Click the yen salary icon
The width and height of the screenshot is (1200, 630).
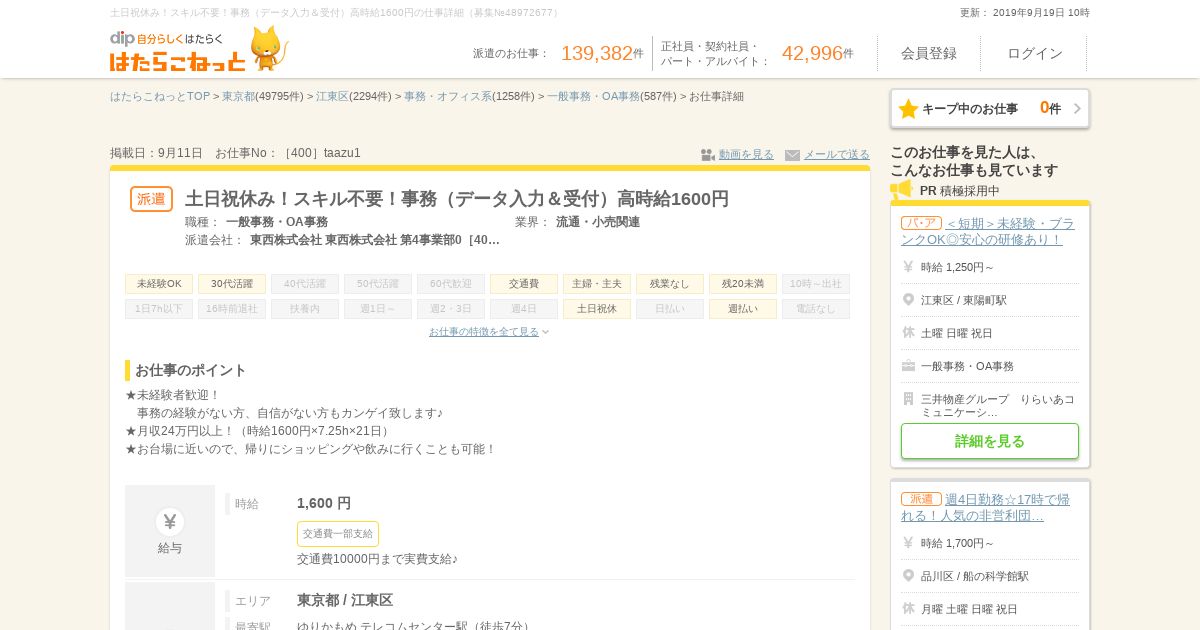coord(170,521)
